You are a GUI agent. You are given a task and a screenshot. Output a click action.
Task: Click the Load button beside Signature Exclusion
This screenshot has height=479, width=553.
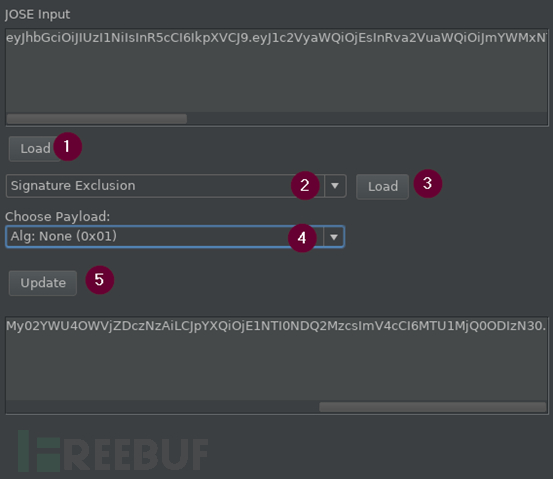pyautogui.click(x=382, y=186)
